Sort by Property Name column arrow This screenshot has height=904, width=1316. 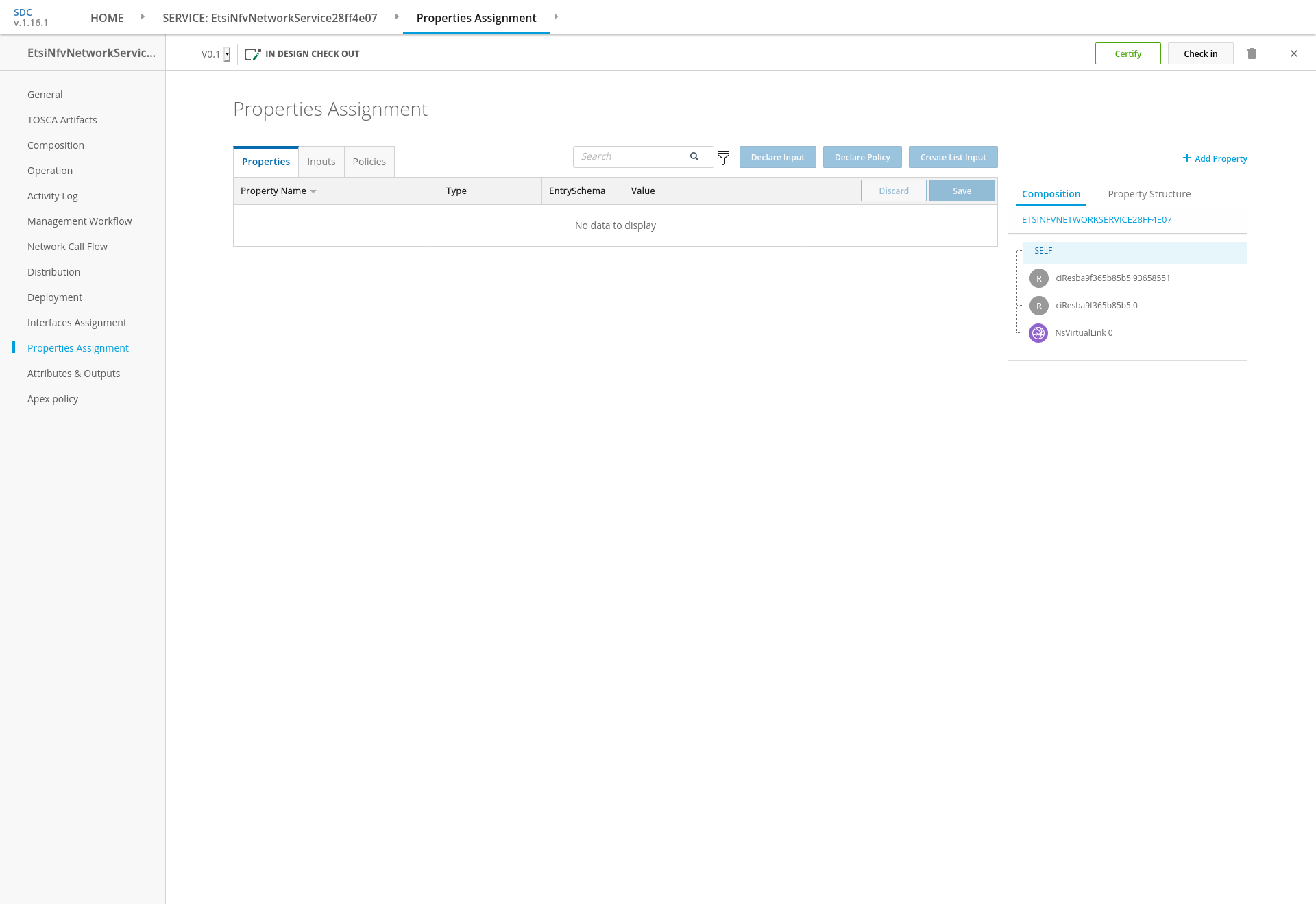coord(313,191)
